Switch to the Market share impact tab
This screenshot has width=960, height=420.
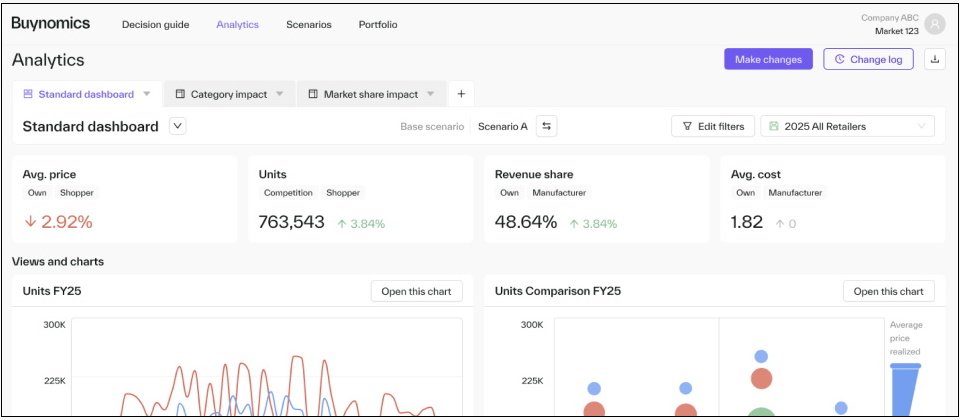[372, 94]
